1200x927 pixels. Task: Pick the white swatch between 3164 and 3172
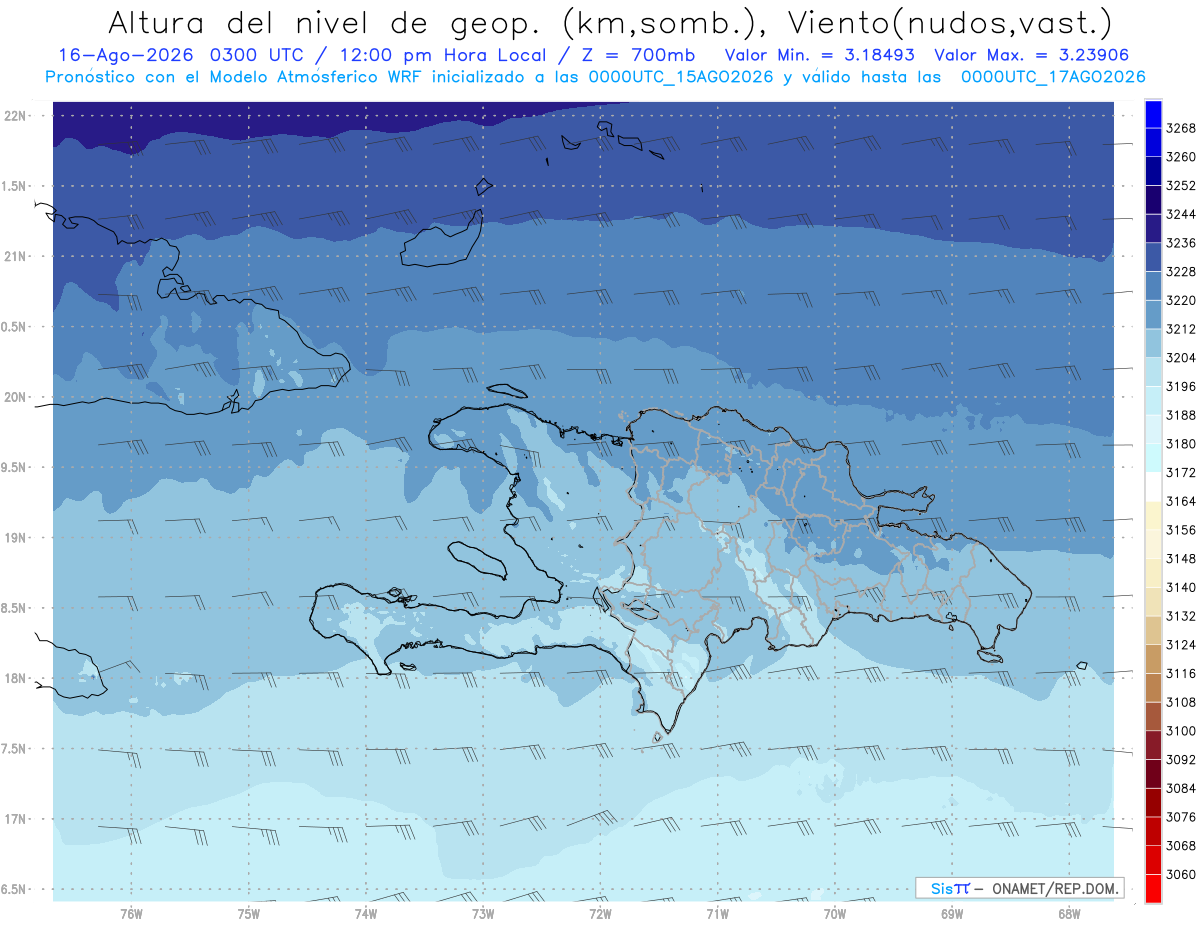coord(1153,486)
